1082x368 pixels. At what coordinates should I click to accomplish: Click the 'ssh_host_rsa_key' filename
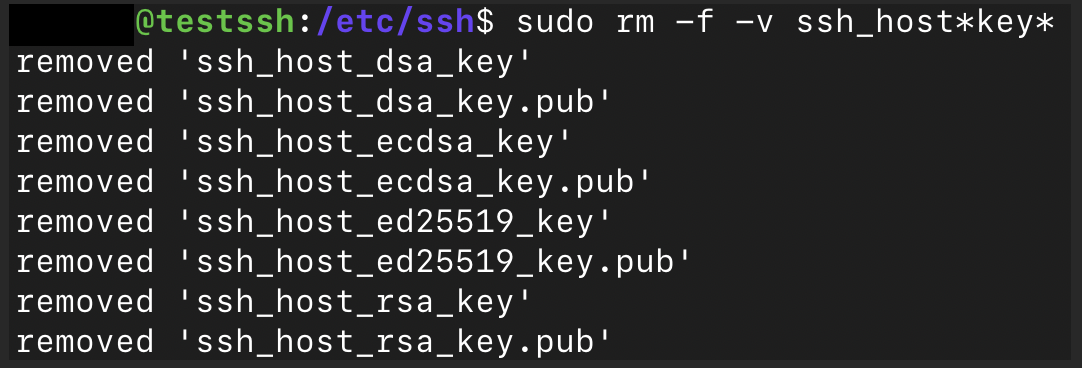coord(355,304)
